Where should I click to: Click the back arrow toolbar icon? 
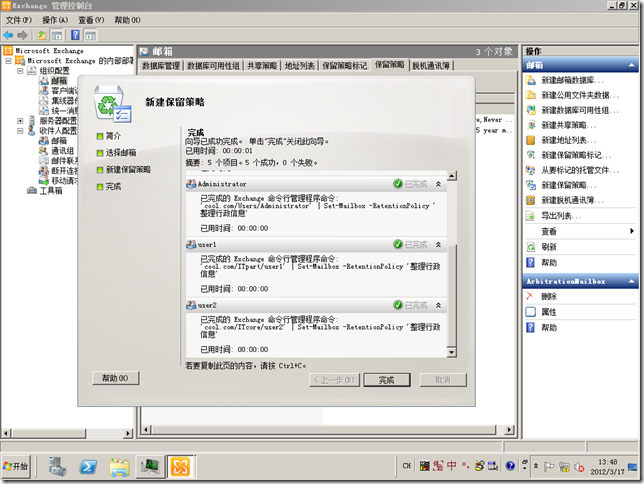tap(8, 35)
